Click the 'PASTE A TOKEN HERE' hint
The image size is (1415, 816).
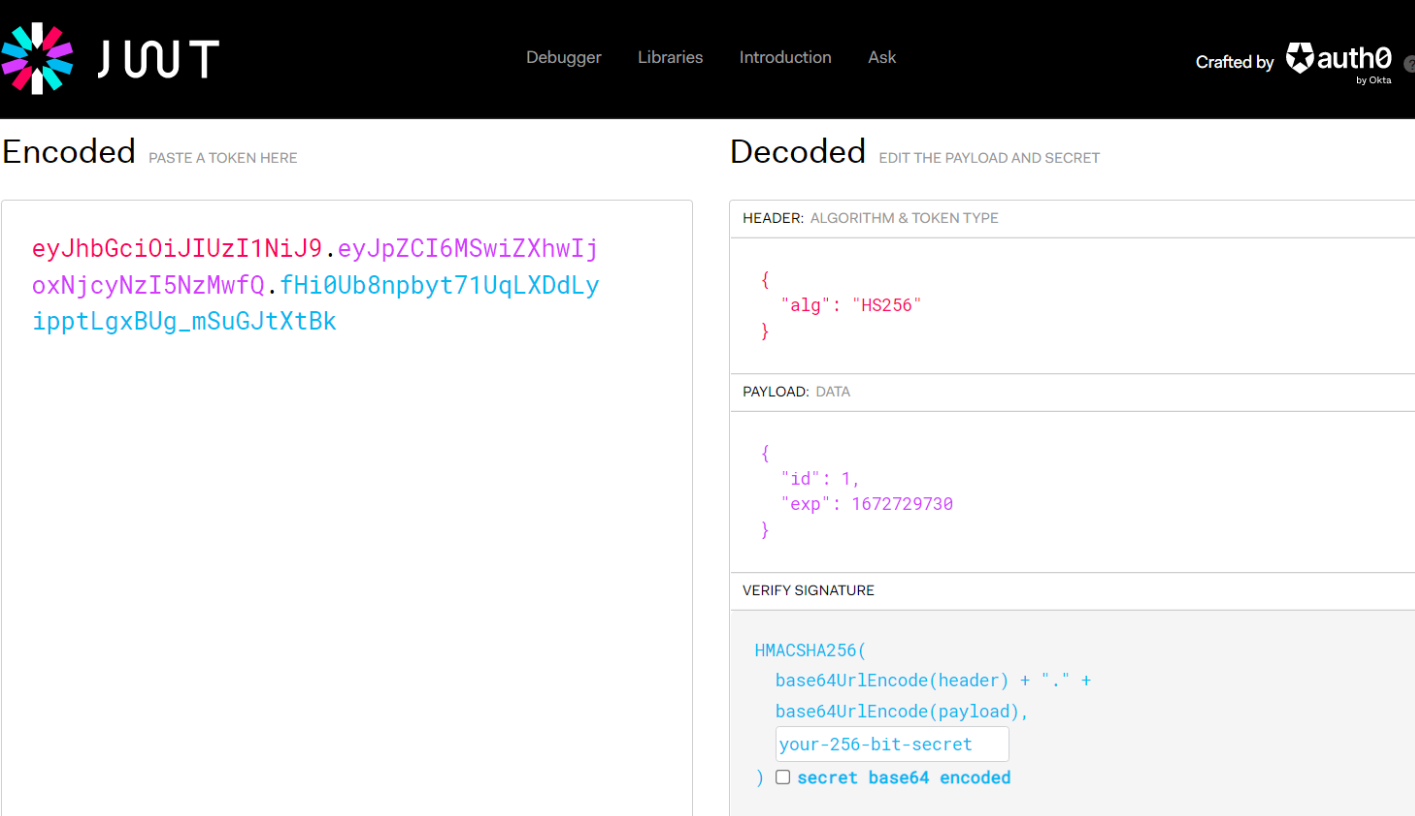[x=223, y=158]
